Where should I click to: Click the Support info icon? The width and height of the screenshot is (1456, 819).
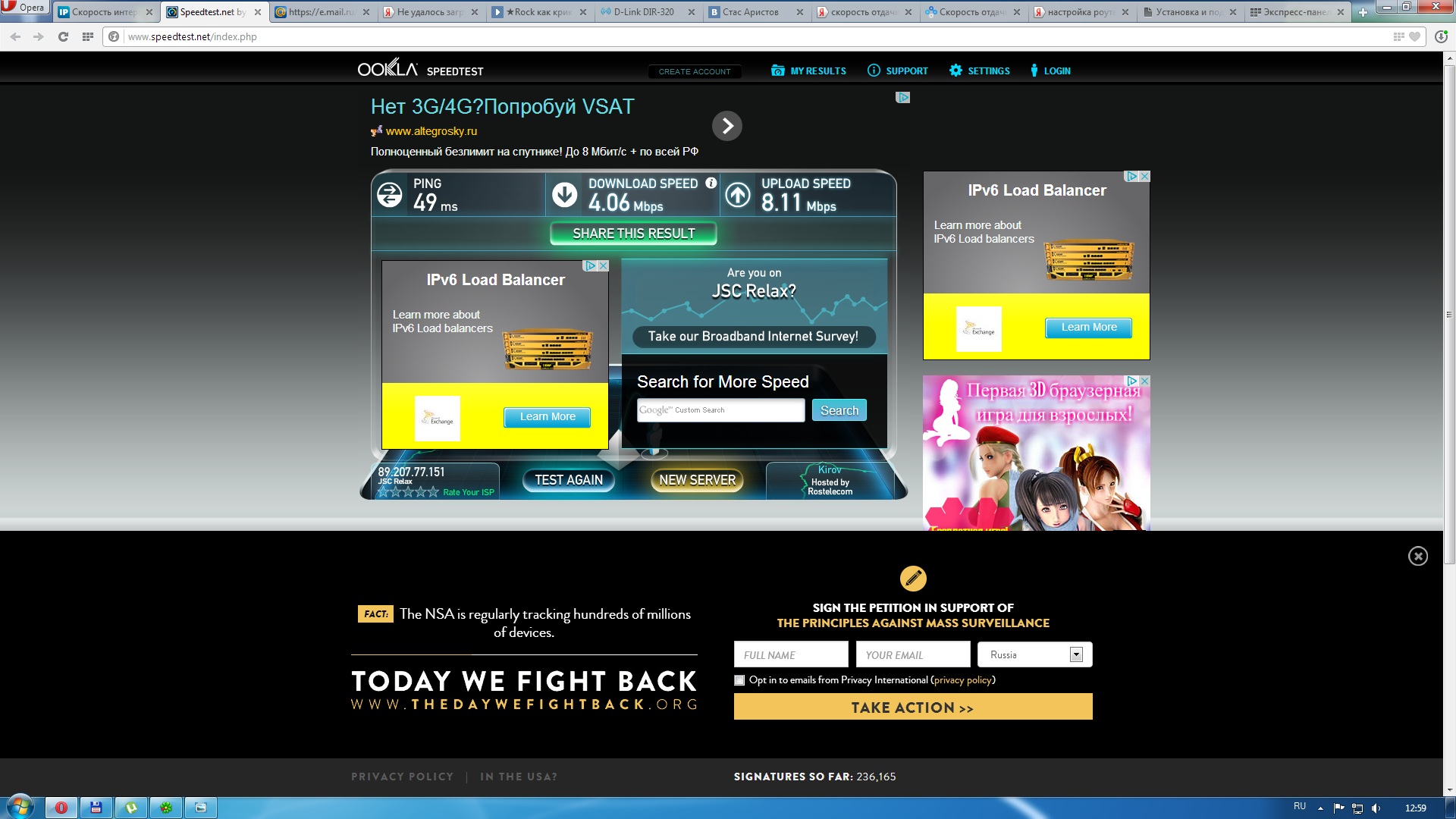tap(874, 71)
